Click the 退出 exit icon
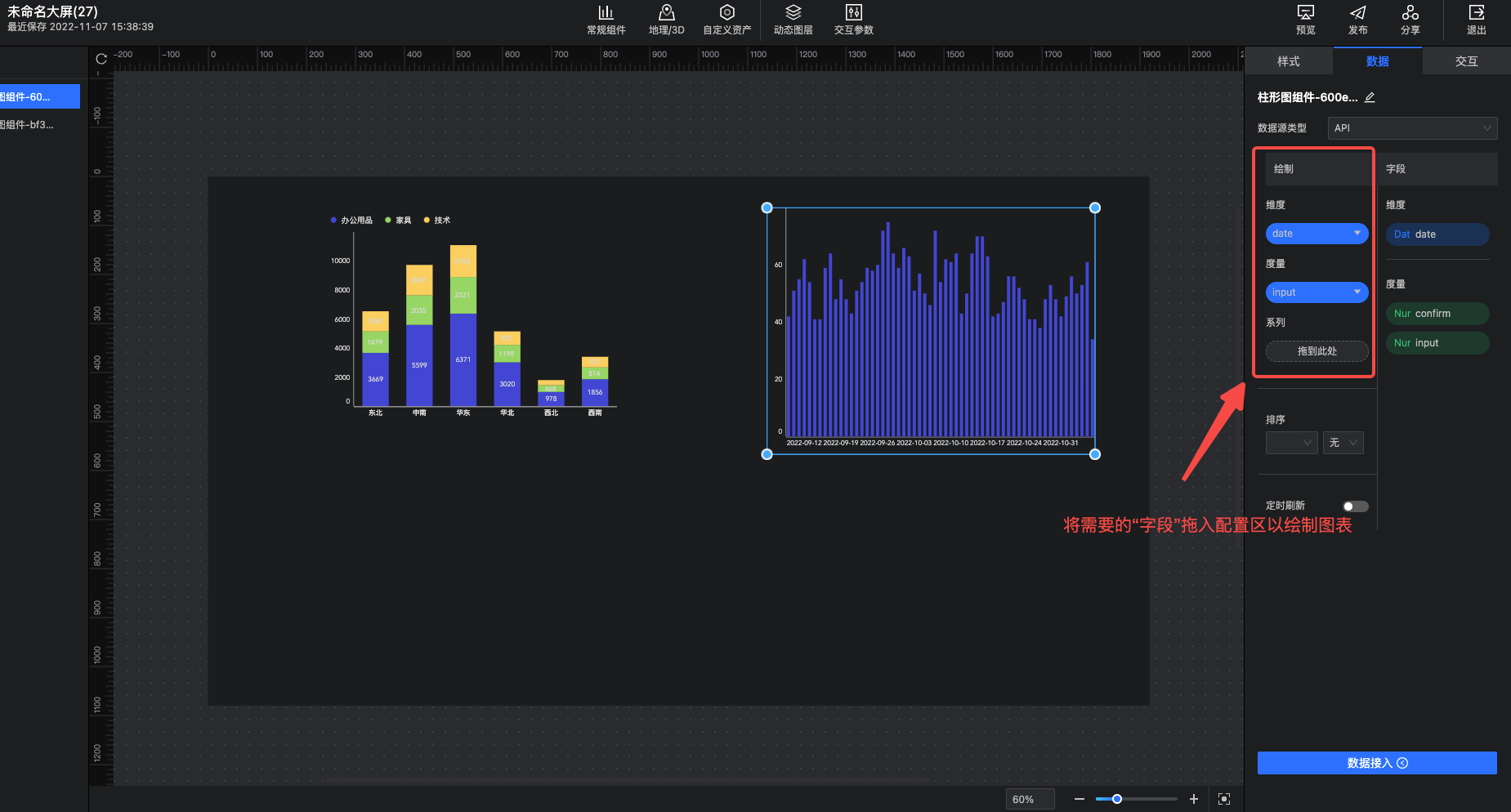Image resolution: width=1511 pixels, height=812 pixels. (x=1476, y=13)
